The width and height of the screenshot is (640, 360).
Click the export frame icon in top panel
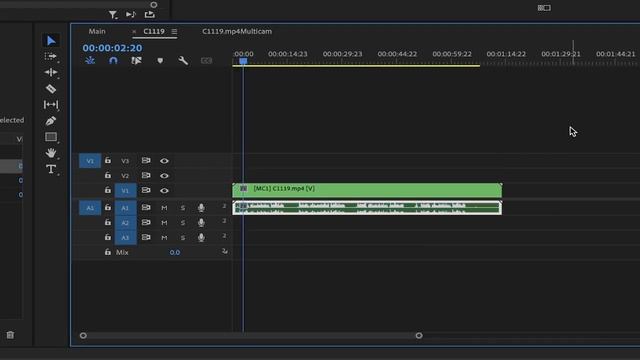[150, 14]
